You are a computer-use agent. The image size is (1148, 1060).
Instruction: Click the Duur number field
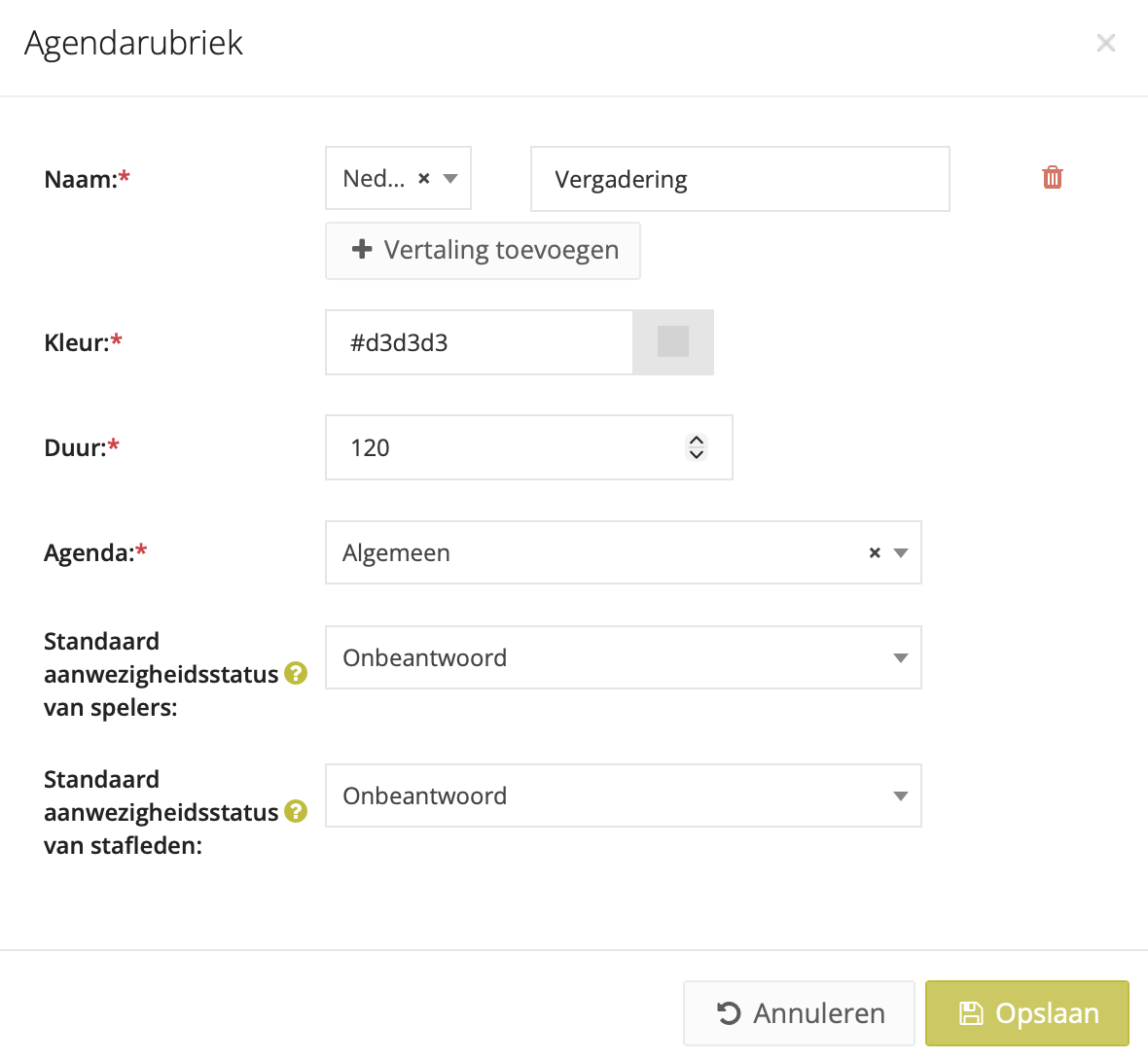pyautogui.click(x=506, y=447)
